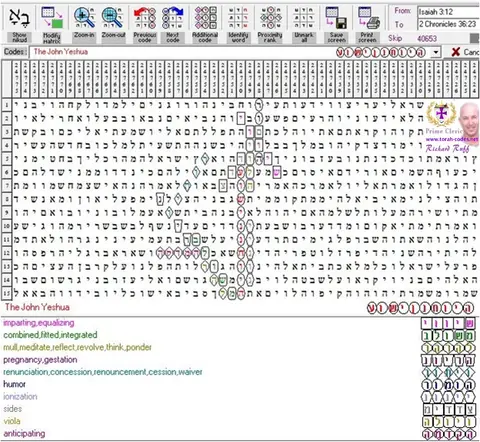The width and height of the screenshot is (480, 442).
Task: Go to Next code icon
Action: click(x=172, y=18)
